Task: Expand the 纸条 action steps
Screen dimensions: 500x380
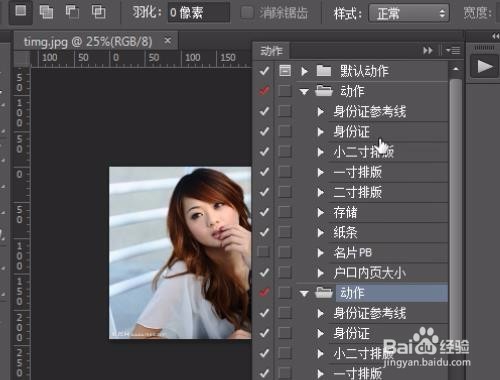Action: (x=321, y=232)
